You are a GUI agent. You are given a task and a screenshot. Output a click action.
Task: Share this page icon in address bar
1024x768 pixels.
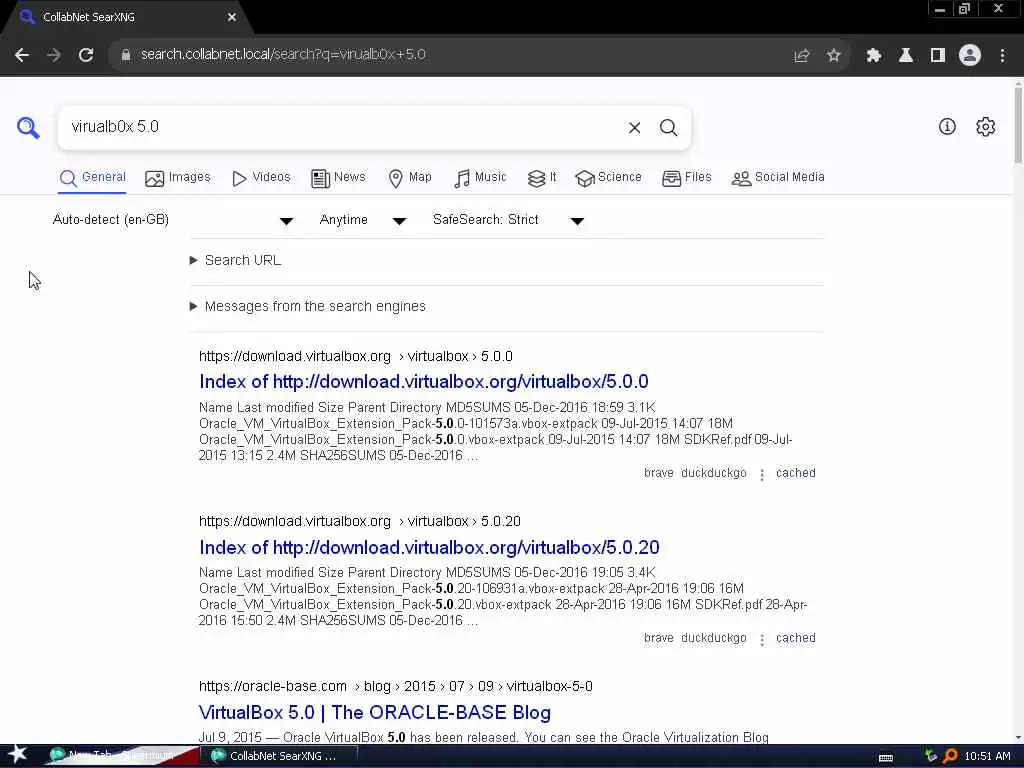pyautogui.click(x=802, y=56)
